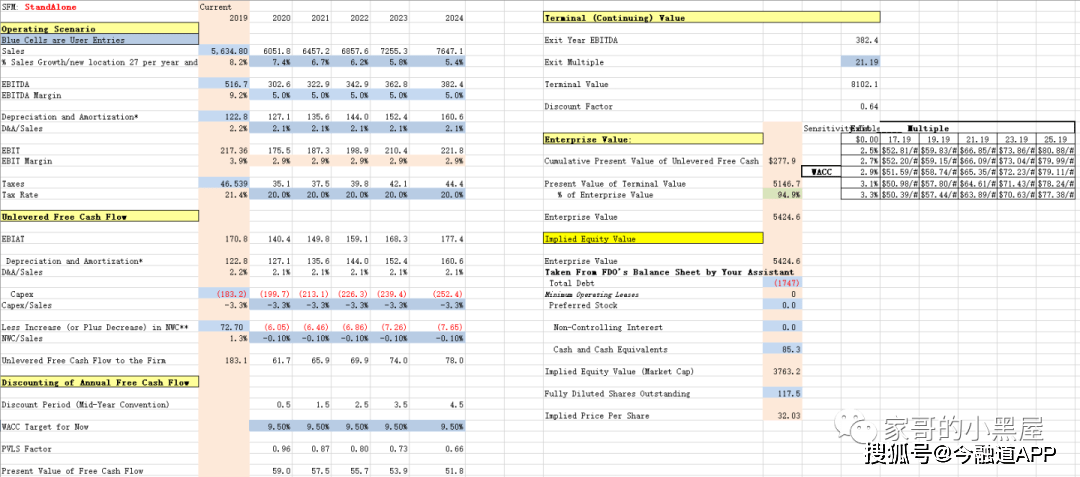Click the Discount Factor value 0.64
Screen dimensions: 1080x477
[x=868, y=106]
